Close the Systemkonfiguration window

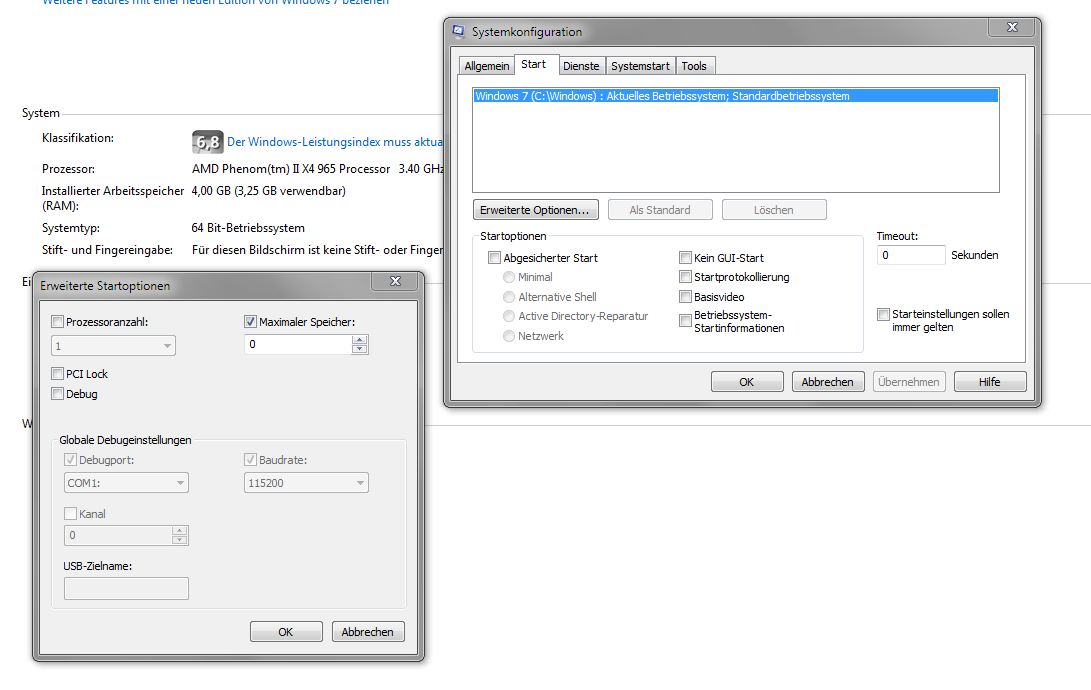click(x=1012, y=27)
